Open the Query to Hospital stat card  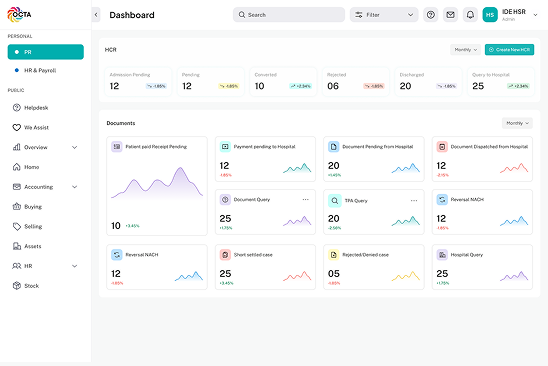click(x=501, y=82)
